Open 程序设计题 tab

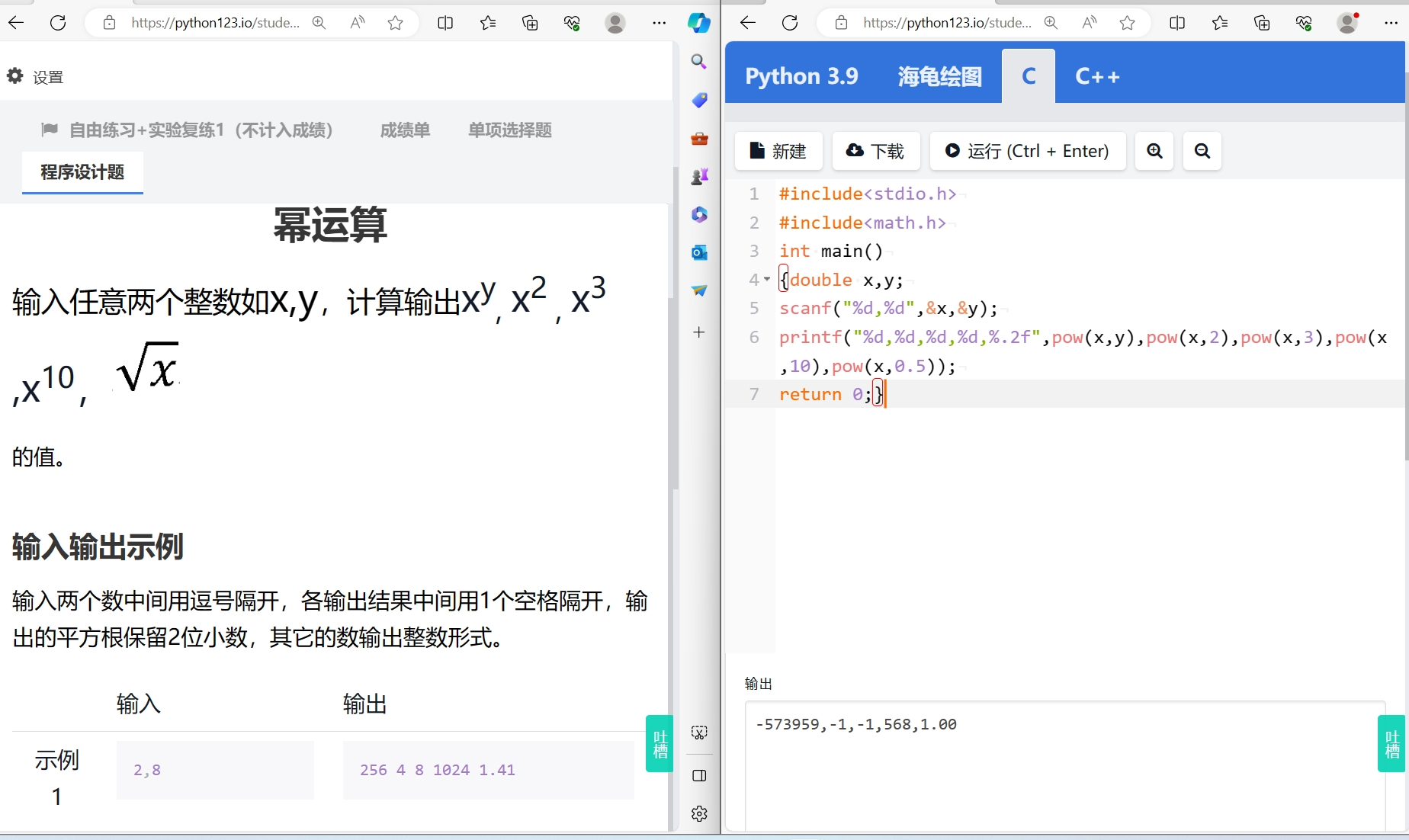click(82, 172)
